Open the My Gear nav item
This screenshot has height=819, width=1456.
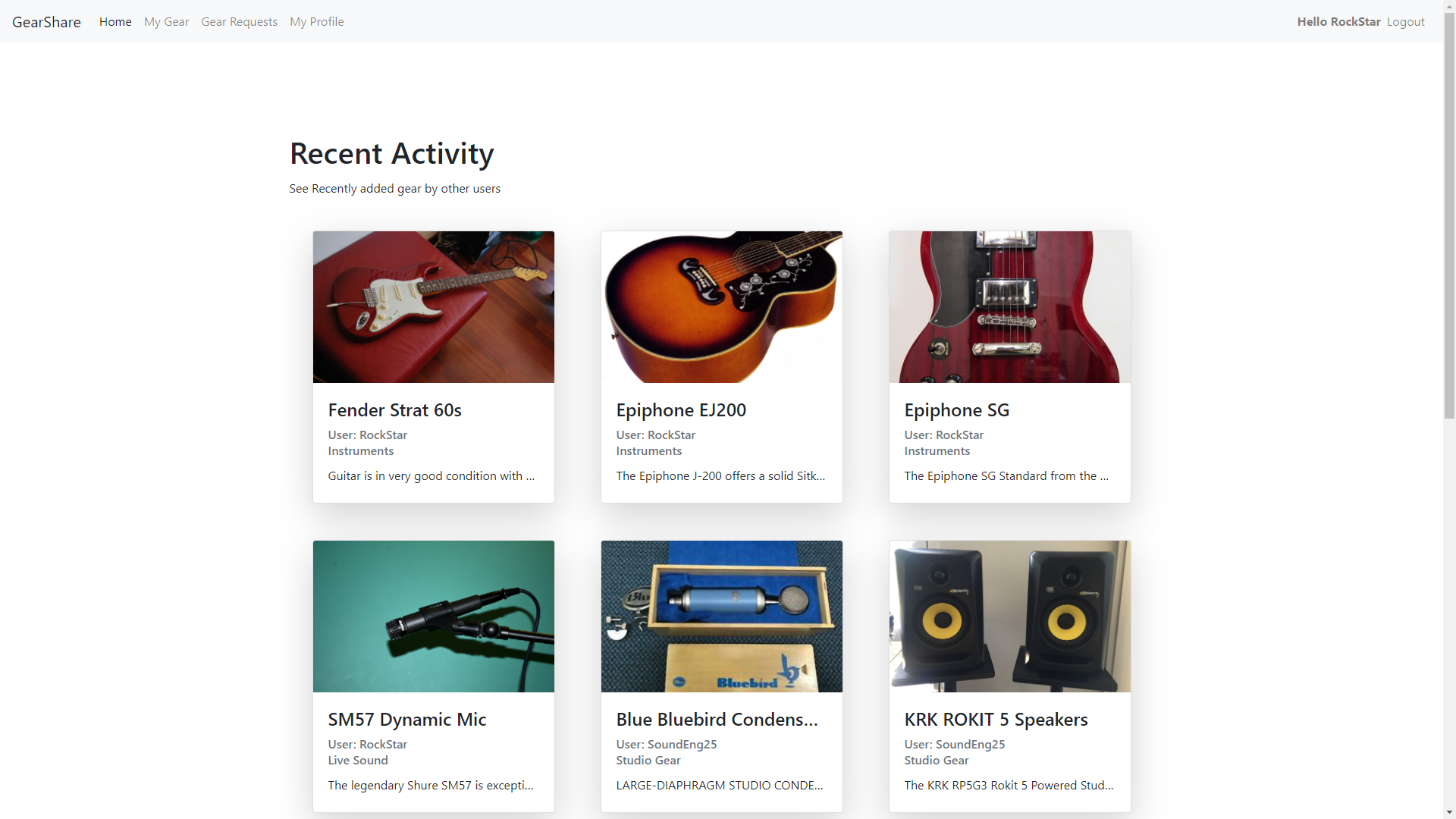167,22
